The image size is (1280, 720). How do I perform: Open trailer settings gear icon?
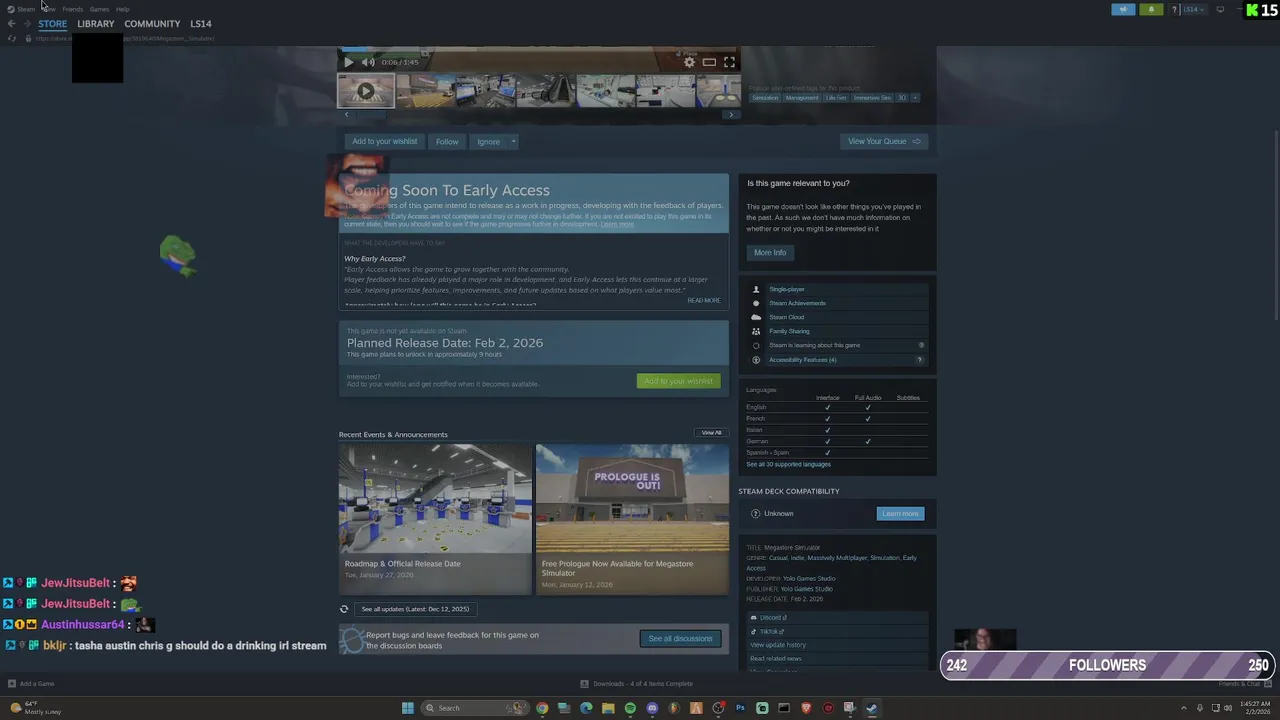click(x=689, y=62)
